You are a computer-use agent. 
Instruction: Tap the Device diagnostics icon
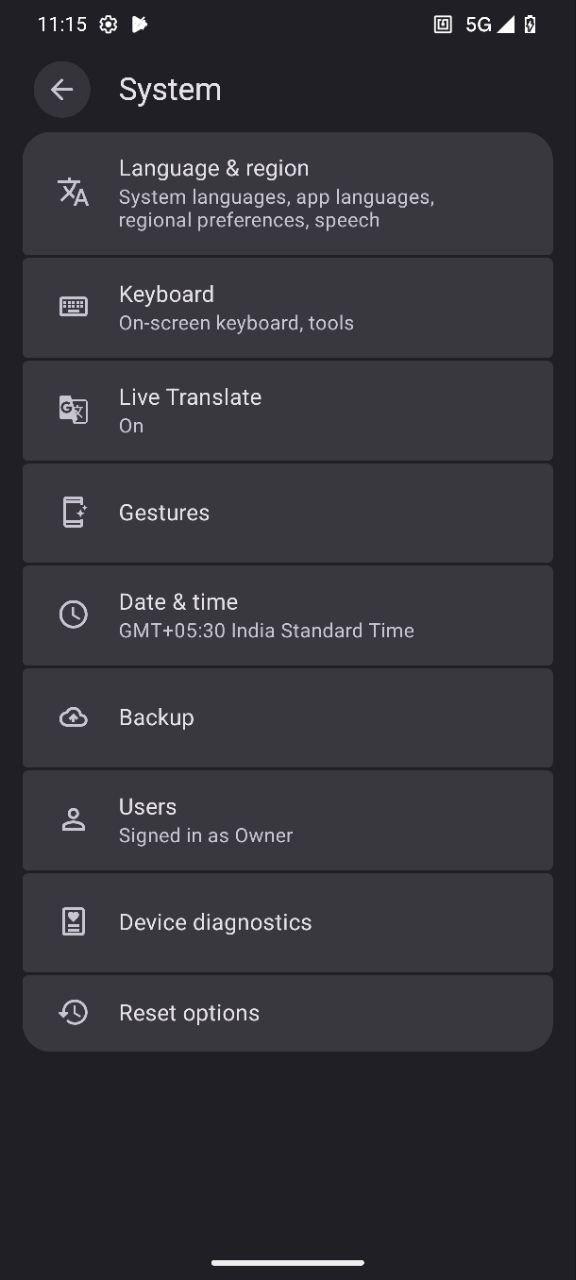(x=73, y=922)
